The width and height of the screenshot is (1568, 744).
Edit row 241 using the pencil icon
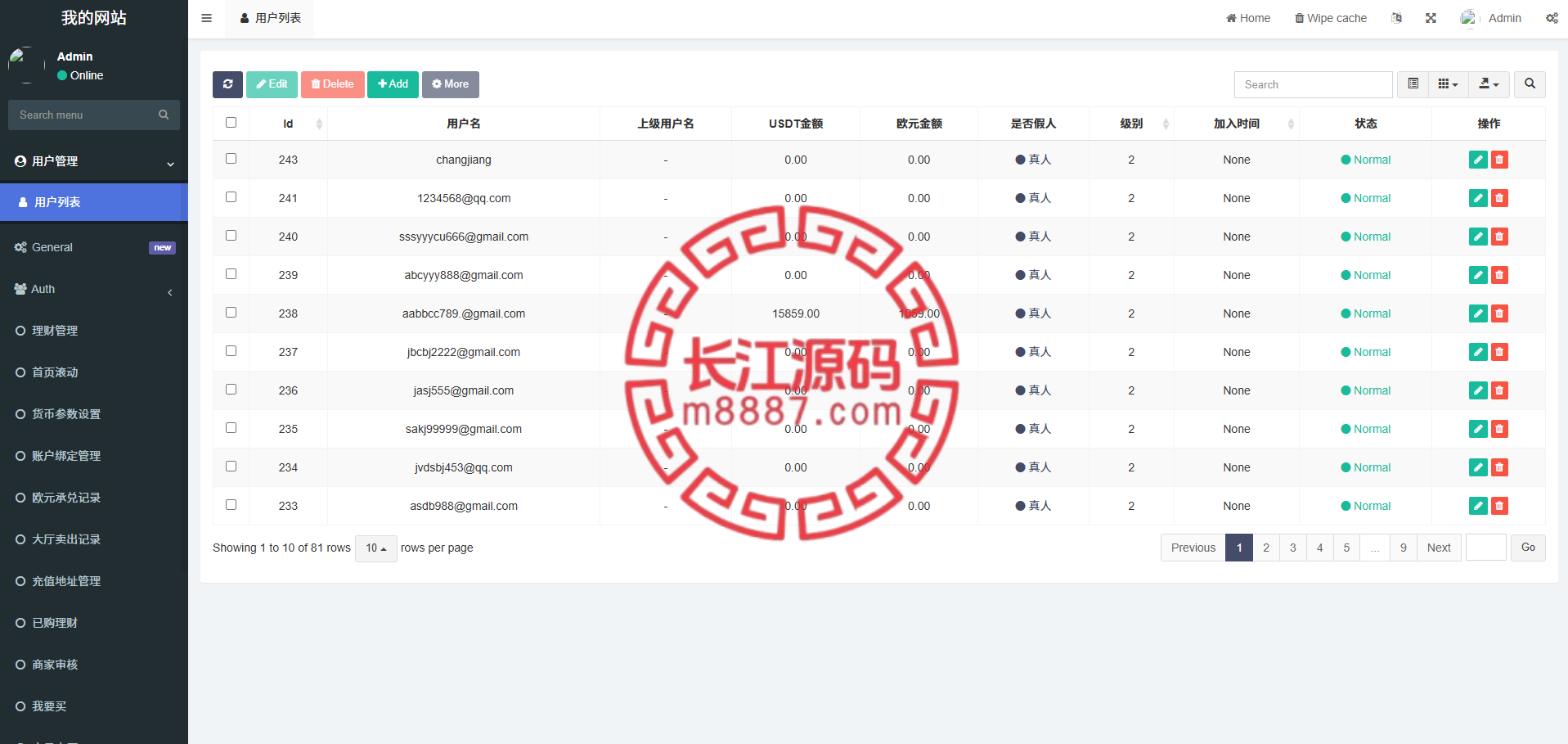tap(1478, 198)
